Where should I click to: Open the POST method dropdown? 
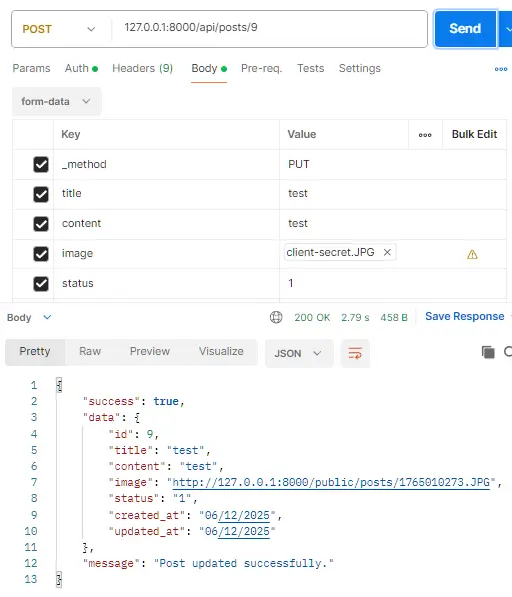(x=59, y=29)
